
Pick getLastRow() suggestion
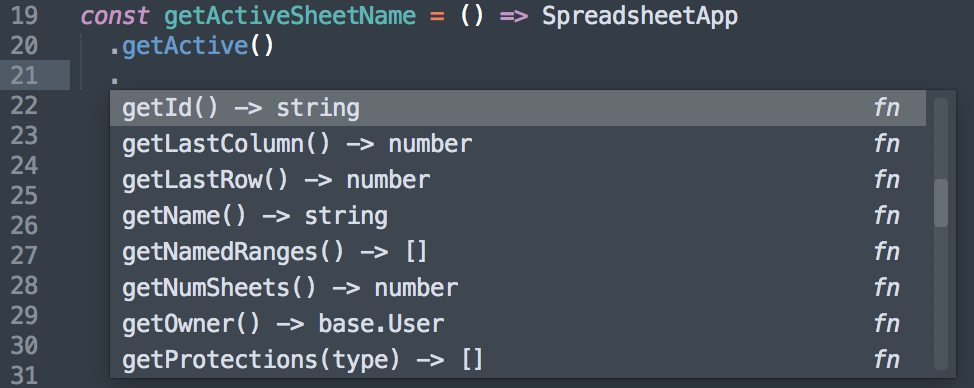pyautogui.click(x=517, y=180)
